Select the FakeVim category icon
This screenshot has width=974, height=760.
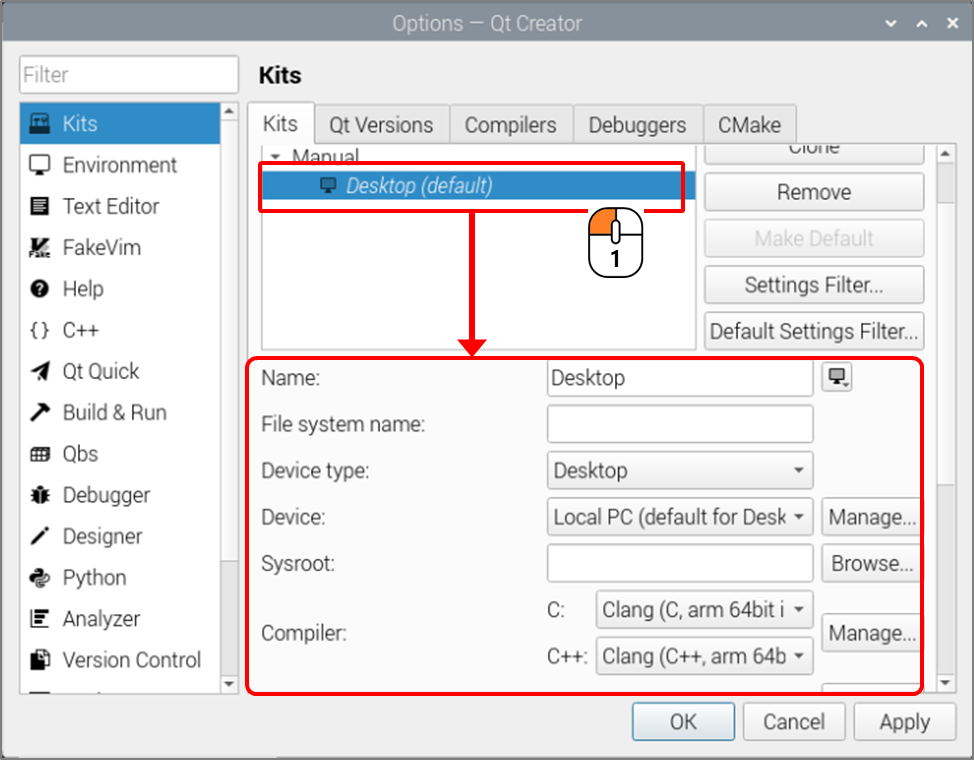tap(40, 247)
